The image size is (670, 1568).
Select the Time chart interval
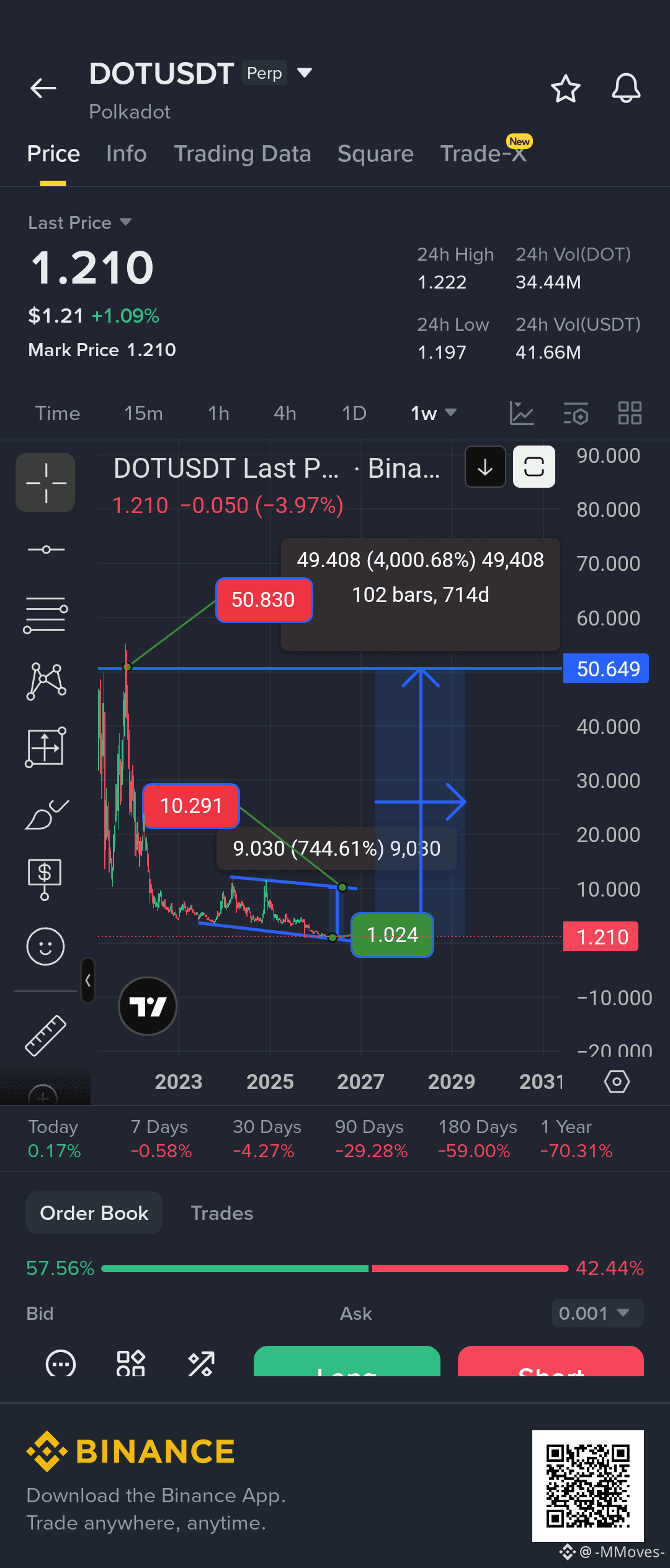click(58, 413)
